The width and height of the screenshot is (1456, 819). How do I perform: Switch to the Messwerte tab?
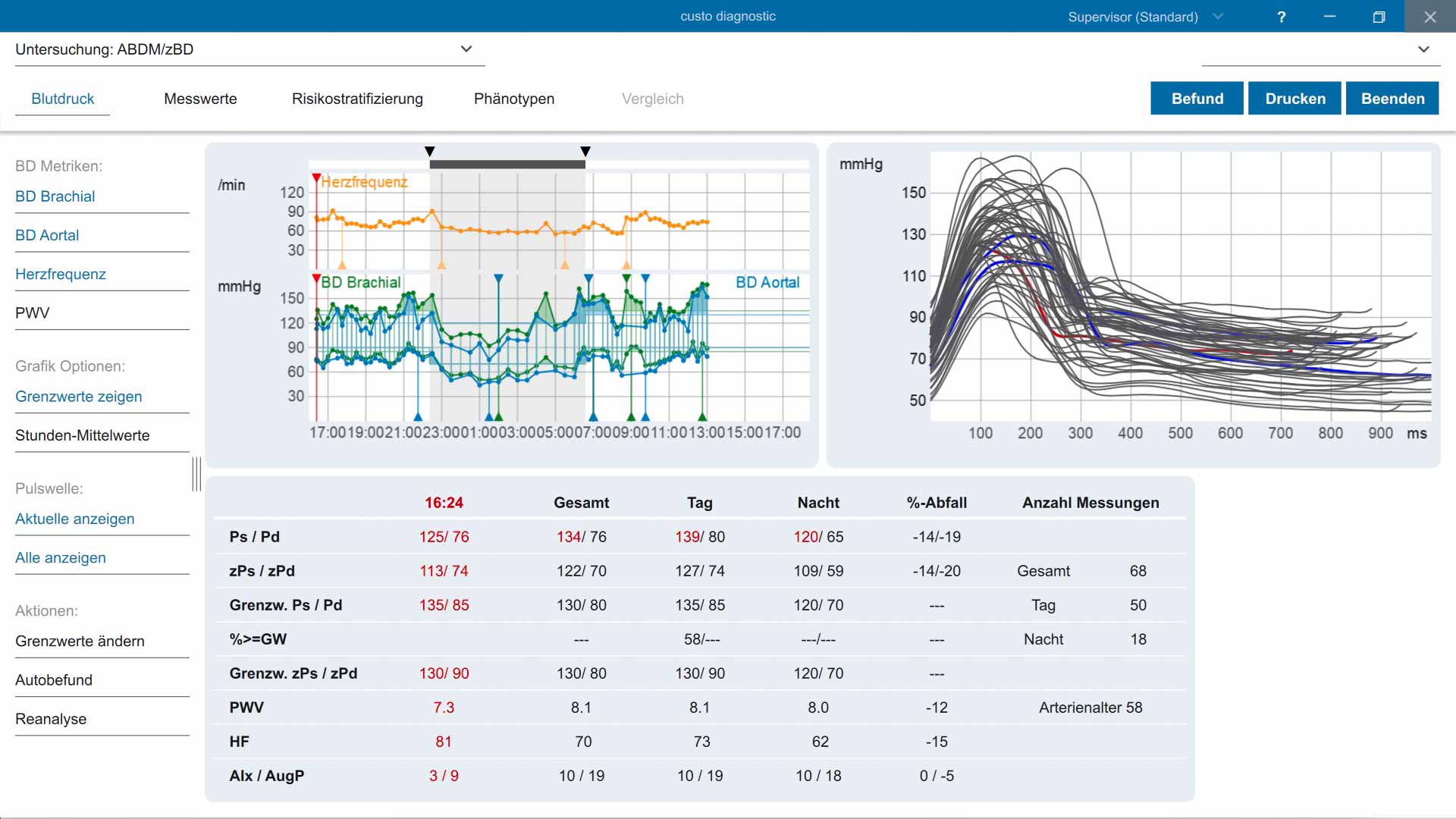coord(200,99)
